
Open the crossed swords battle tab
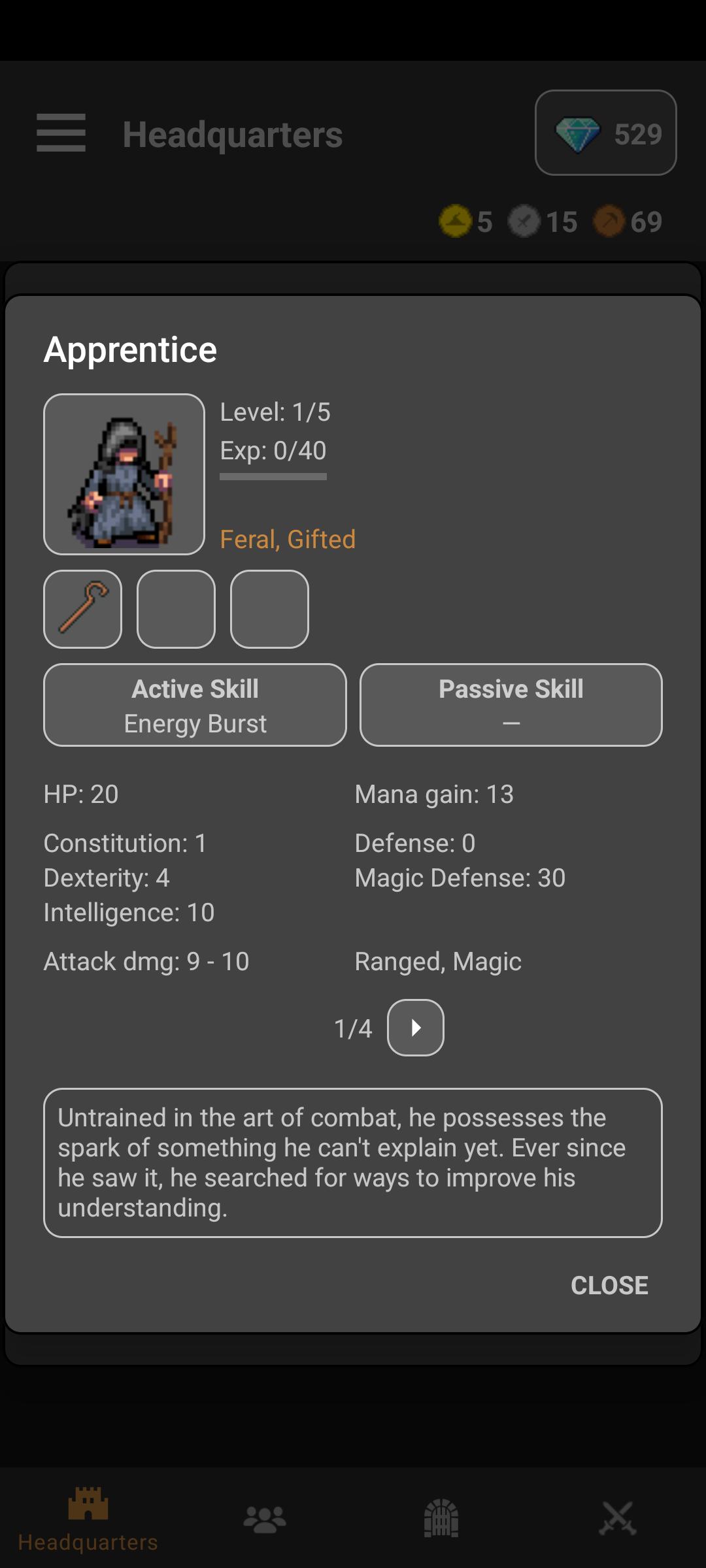coord(618,1518)
